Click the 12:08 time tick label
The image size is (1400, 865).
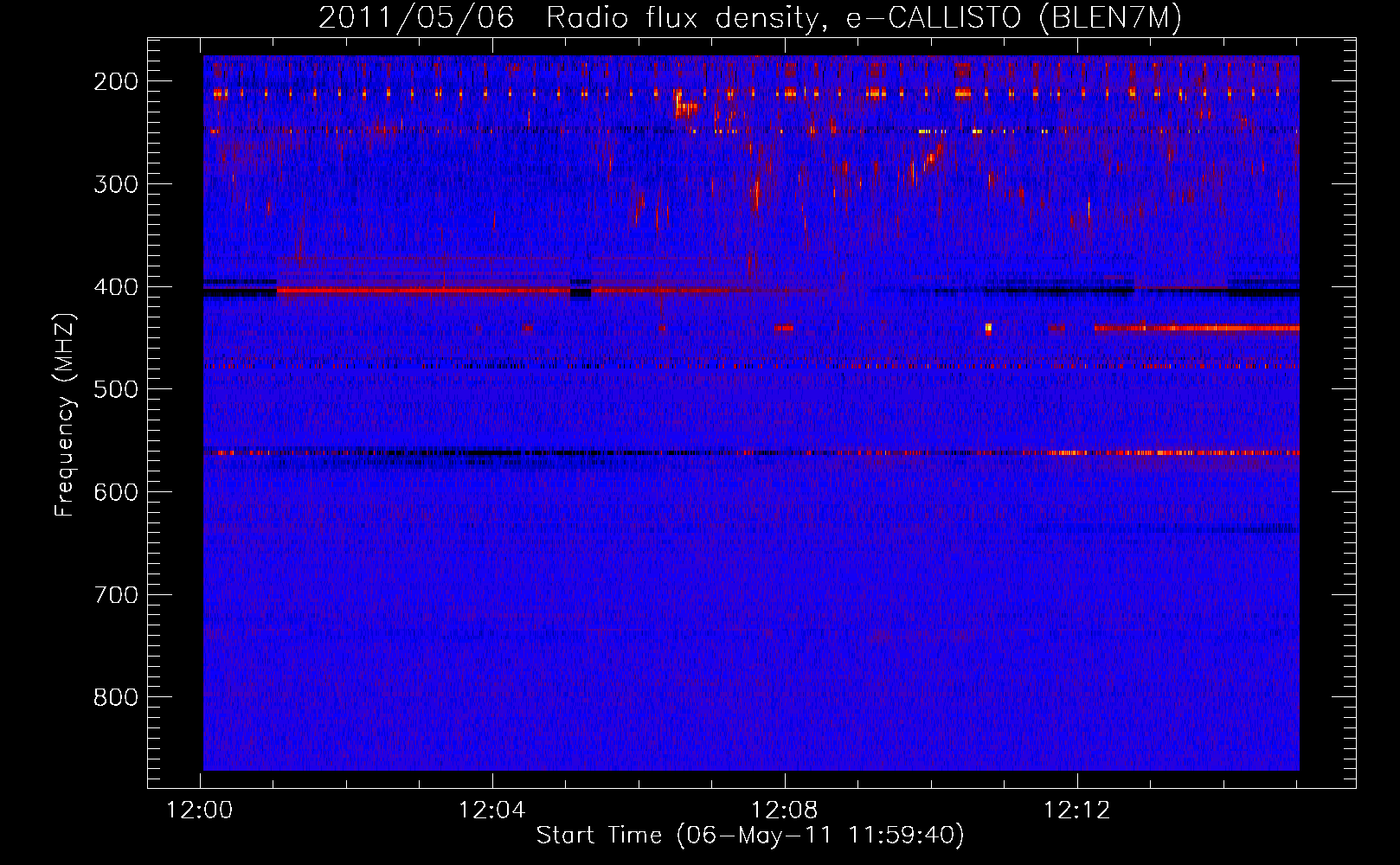tap(785, 811)
